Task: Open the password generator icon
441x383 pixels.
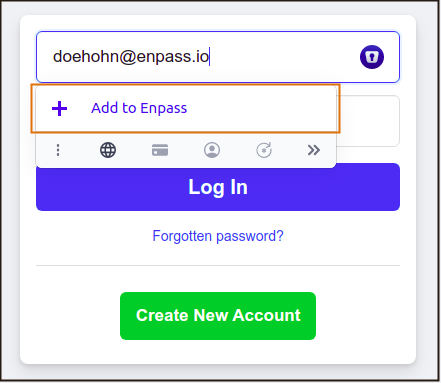Action: tap(264, 150)
